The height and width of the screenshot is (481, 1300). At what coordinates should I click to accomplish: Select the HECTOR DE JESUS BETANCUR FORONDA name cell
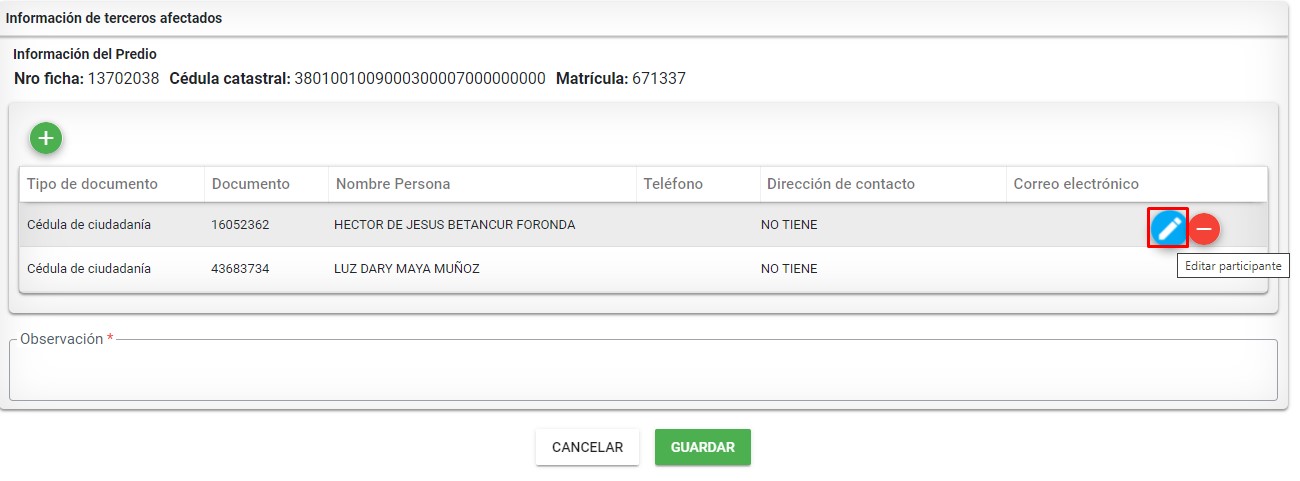click(455, 225)
